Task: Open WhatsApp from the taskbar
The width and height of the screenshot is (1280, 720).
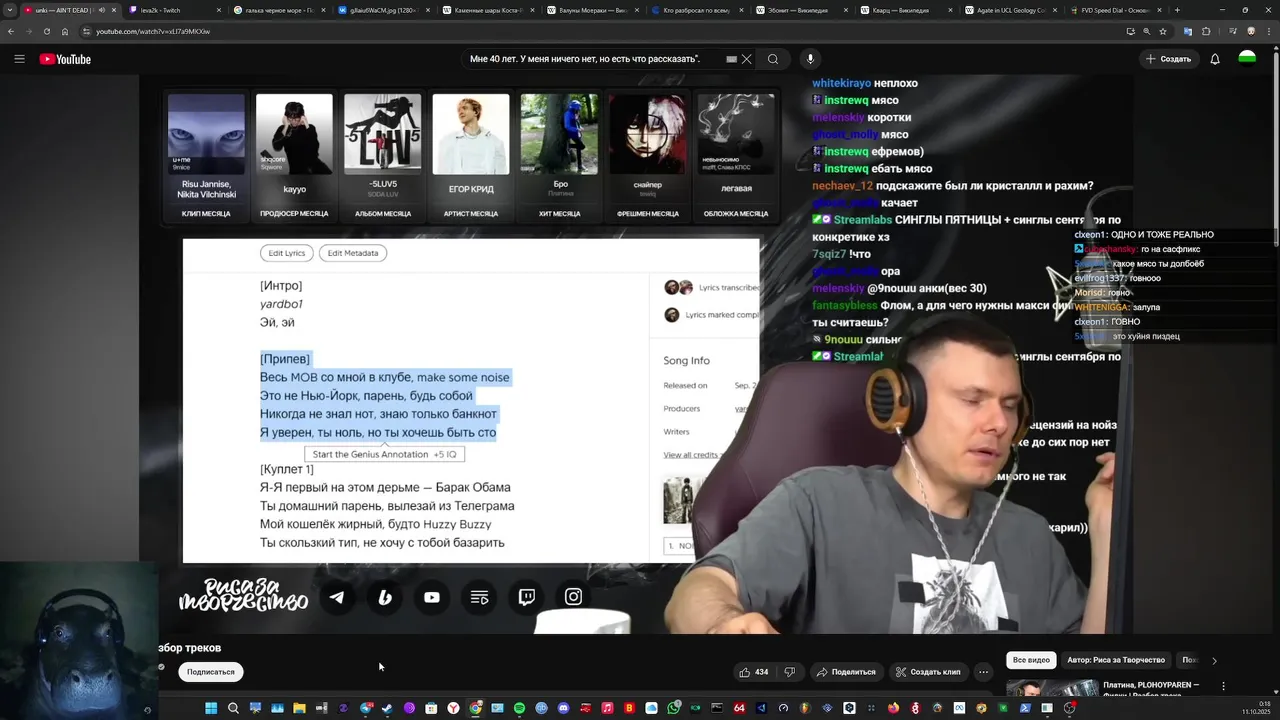Action: 673,708
